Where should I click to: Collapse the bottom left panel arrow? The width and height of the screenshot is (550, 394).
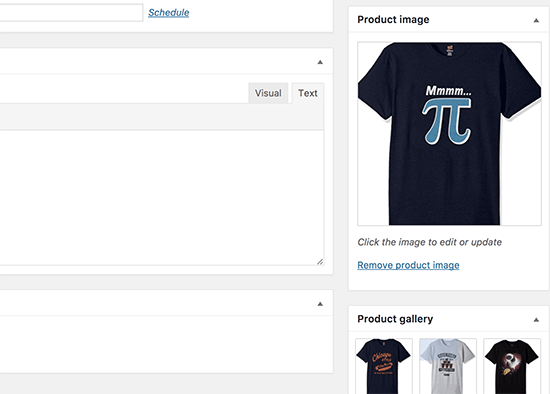point(320,304)
